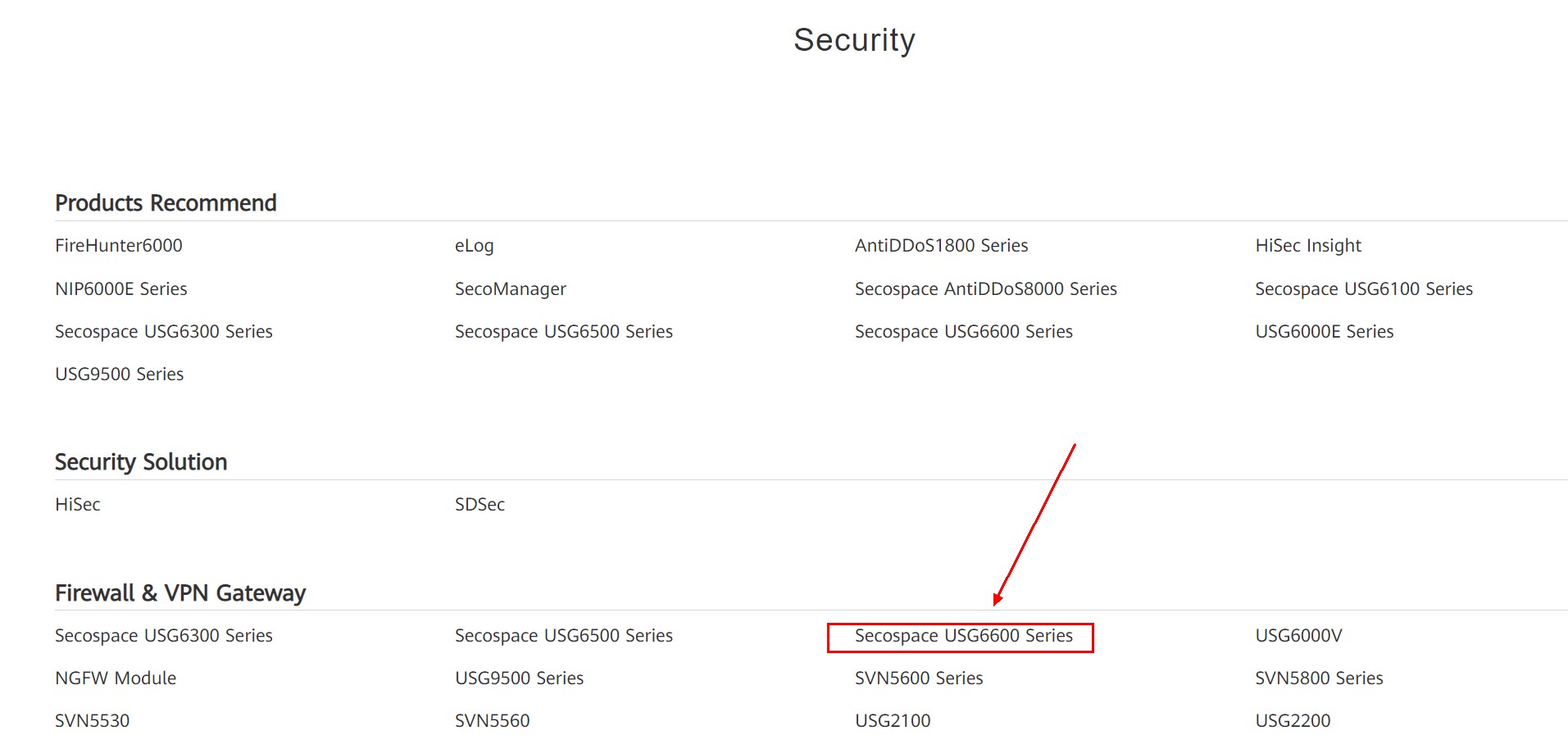
Task: Click Secospace USG6100 Series link
Action: [1363, 288]
